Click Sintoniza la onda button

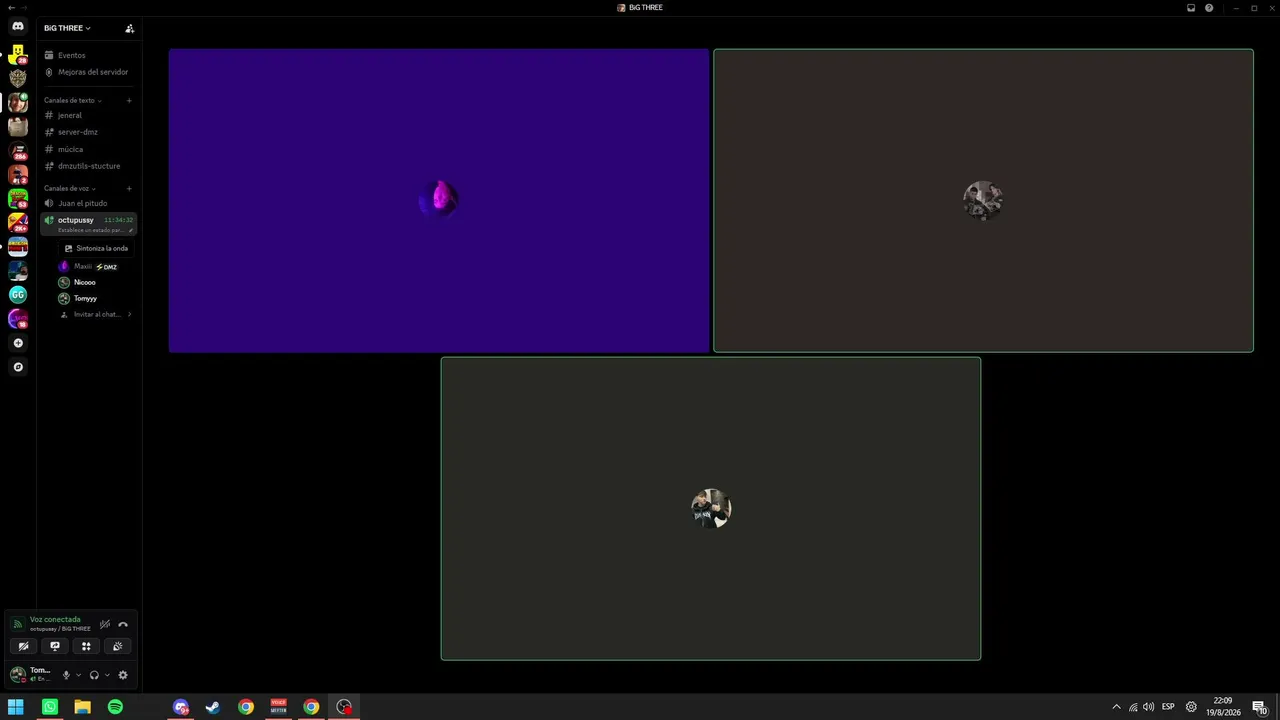[96, 248]
